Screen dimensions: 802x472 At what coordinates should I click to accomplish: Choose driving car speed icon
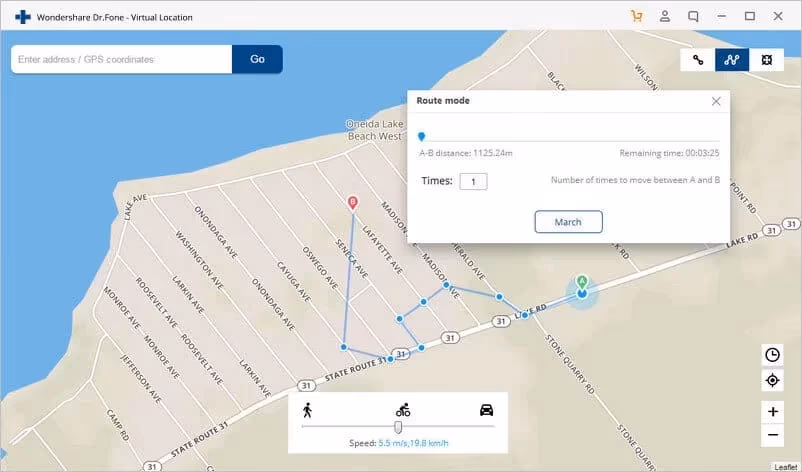click(x=486, y=410)
